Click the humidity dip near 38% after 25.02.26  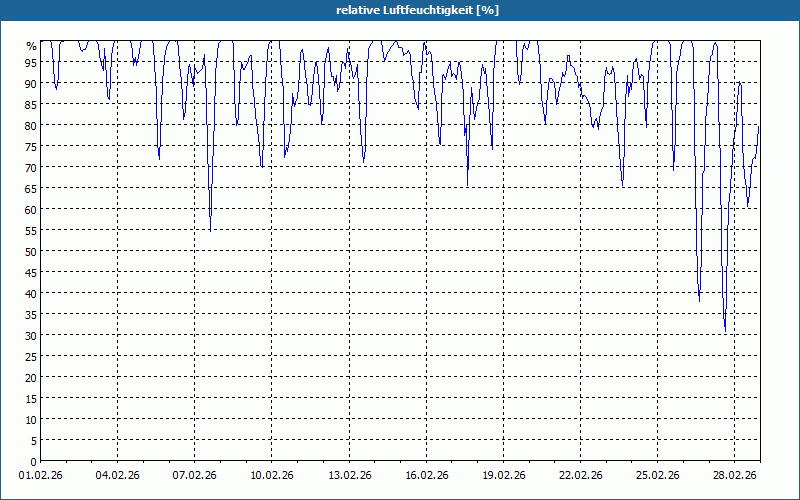[699, 300]
